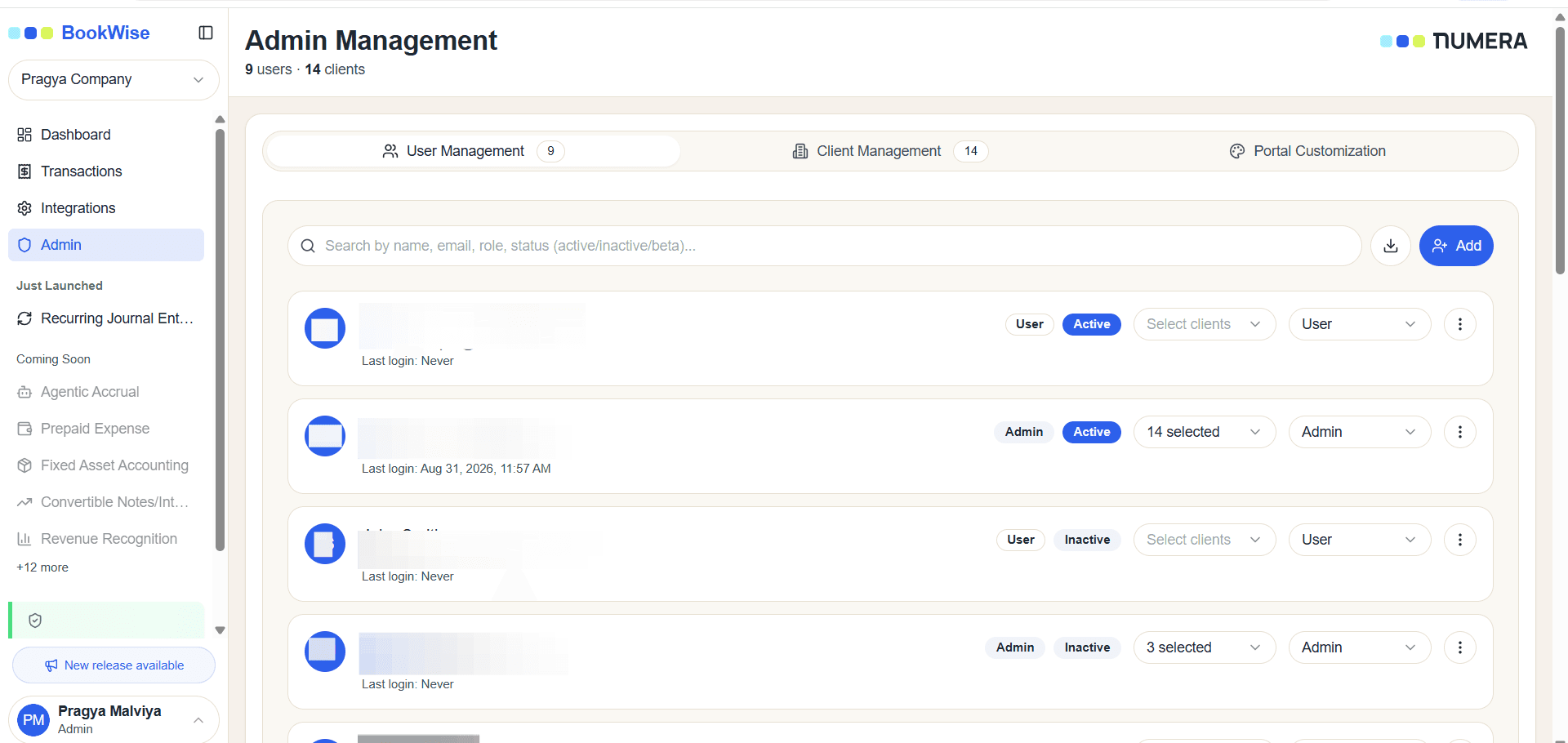1568x743 pixels.
Task: Focus the user search field
Action: point(824,246)
